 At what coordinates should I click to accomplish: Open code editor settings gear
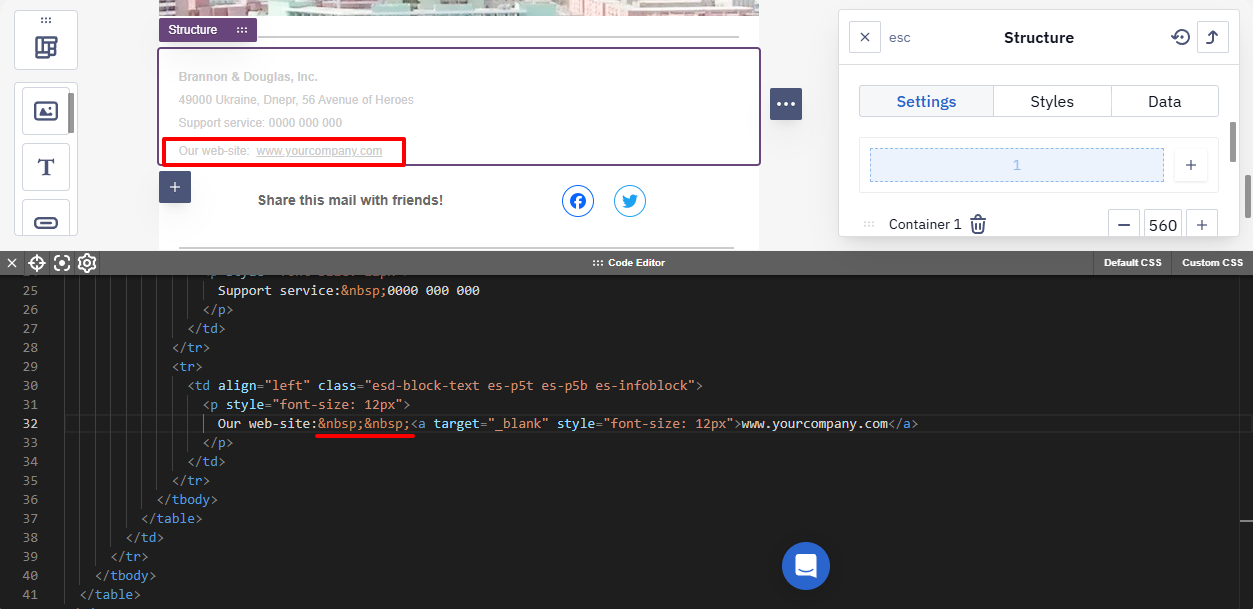tap(87, 263)
